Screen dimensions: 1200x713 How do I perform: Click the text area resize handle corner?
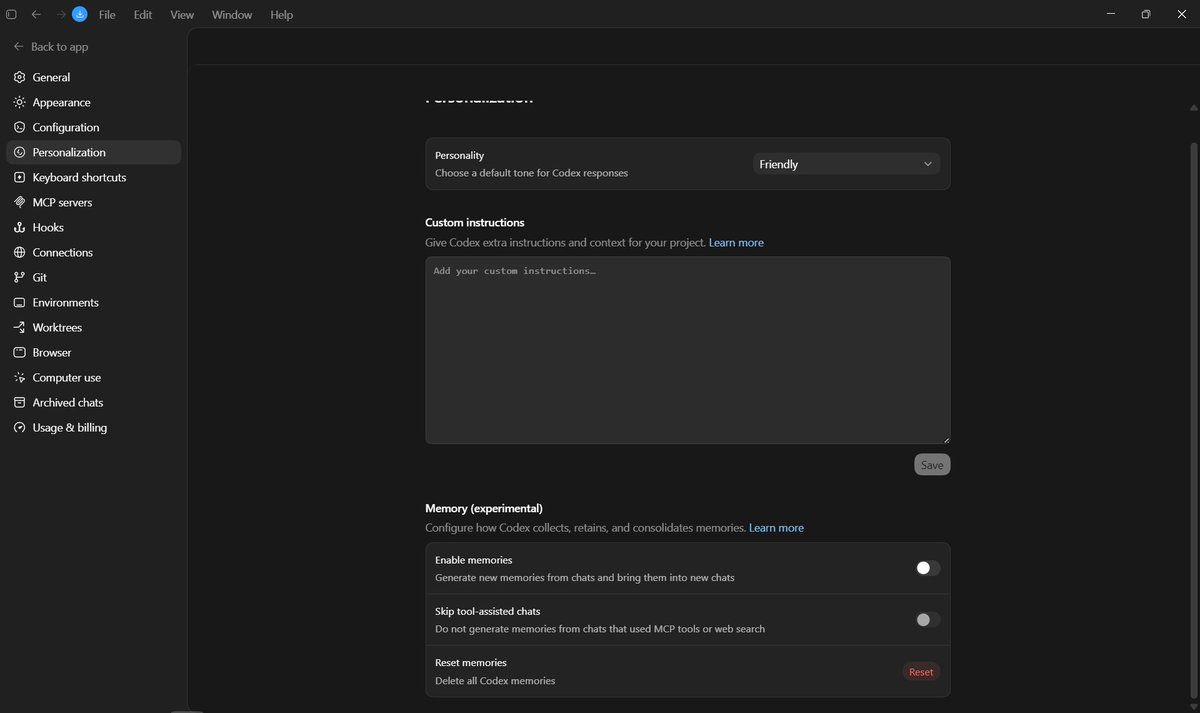pos(945,439)
